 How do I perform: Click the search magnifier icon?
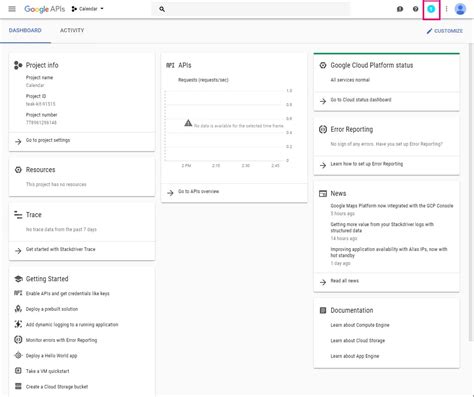pos(162,9)
